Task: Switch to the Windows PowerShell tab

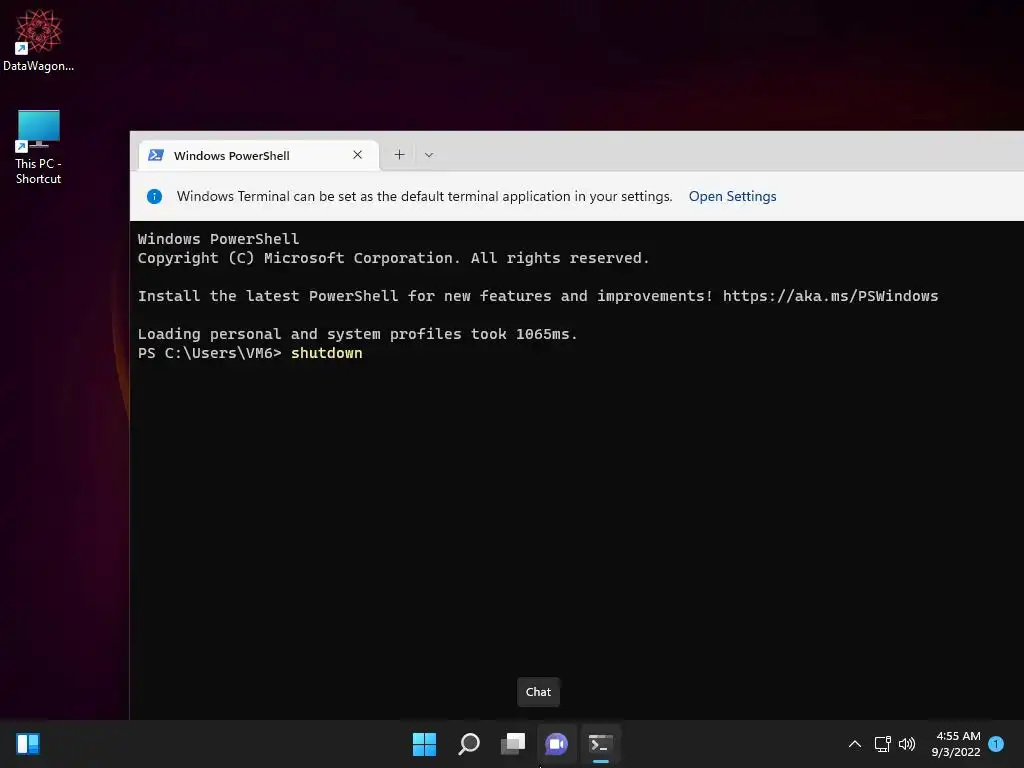Action: [259, 155]
